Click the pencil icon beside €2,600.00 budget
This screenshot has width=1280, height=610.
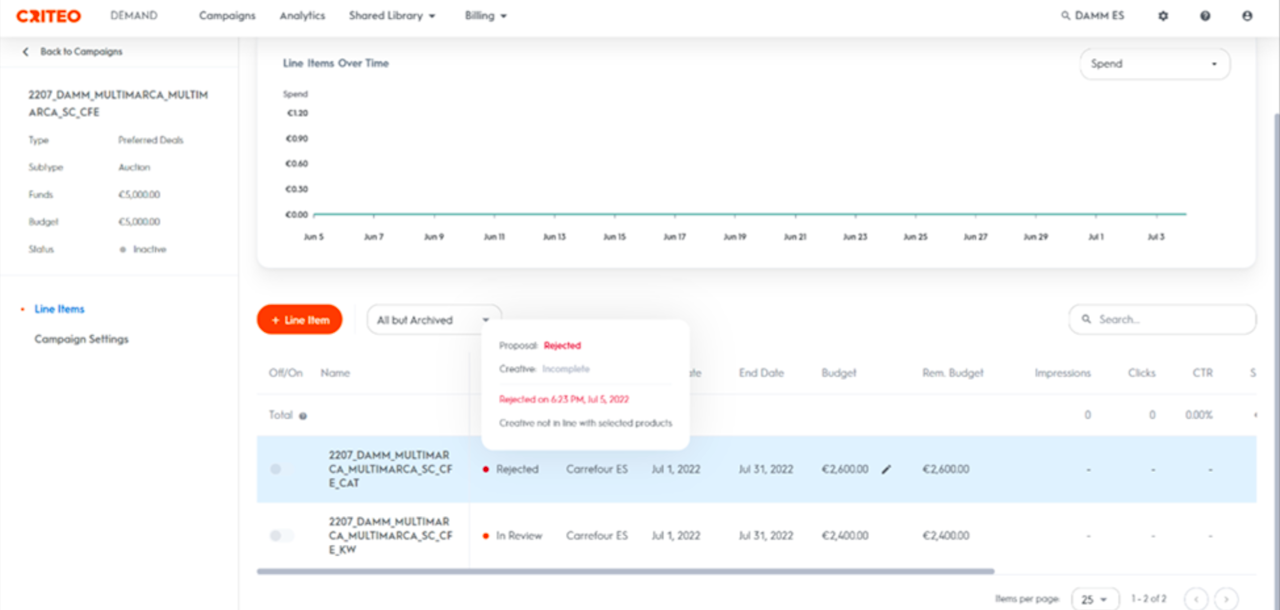(x=886, y=469)
